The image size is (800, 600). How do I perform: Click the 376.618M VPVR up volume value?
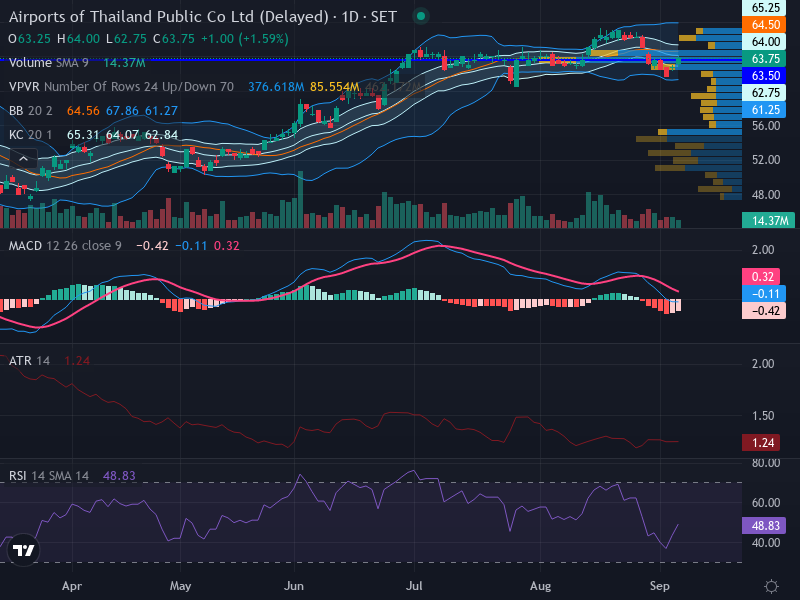pyautogui.click(x=276, y=87)
